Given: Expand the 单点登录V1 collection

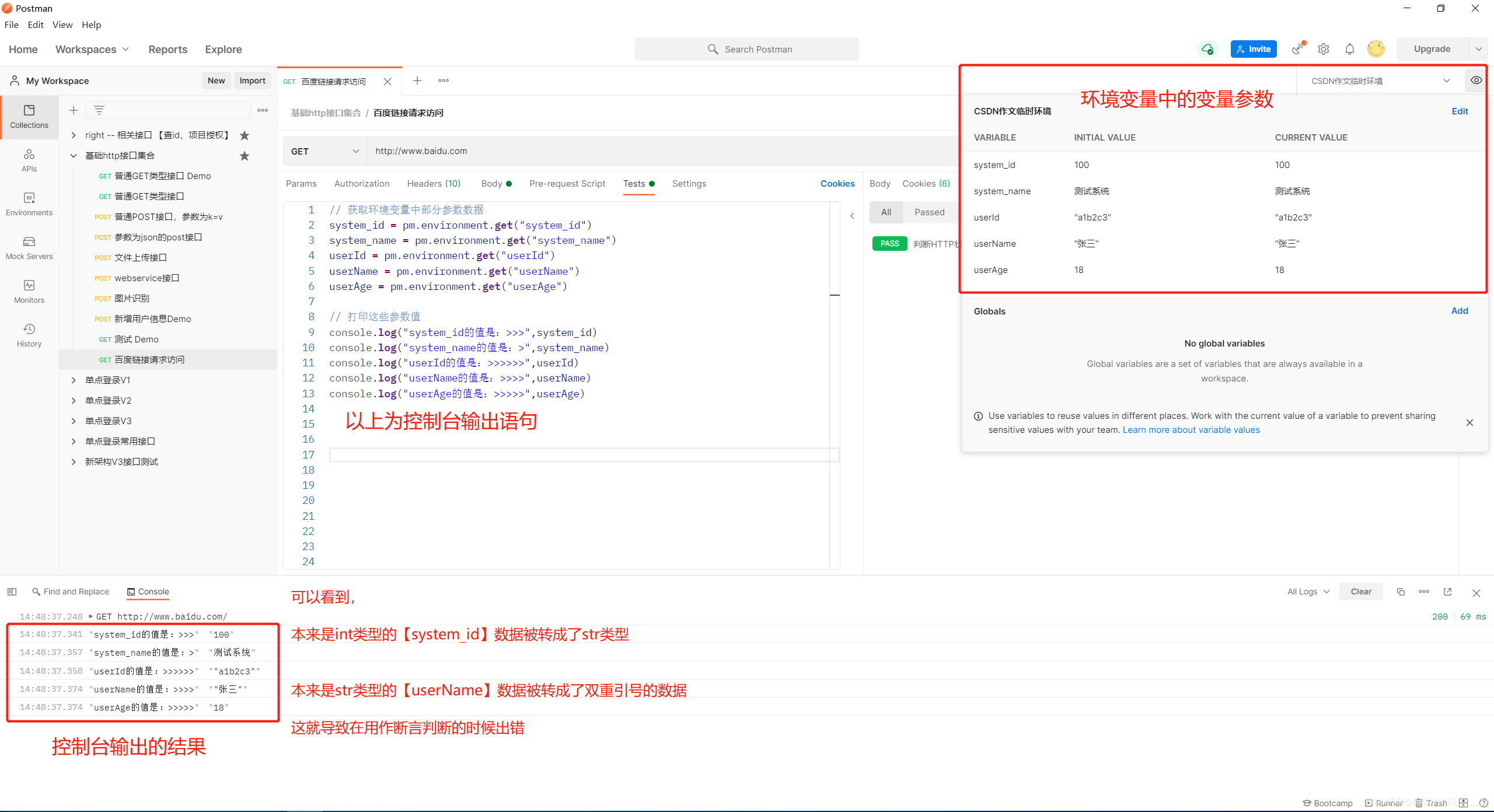Looking at the screenshot, I should [74, 380].
